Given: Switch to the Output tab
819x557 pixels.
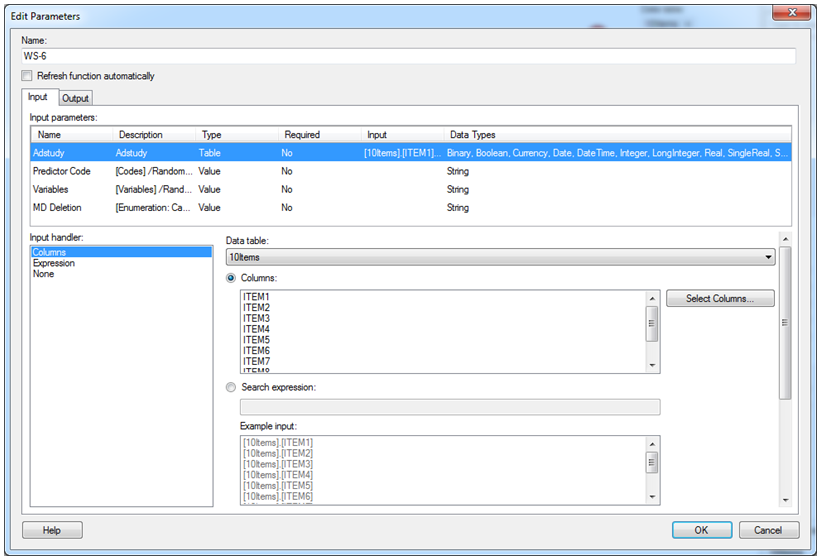Looking at the screenshot, I should click(x=75, y=98).
